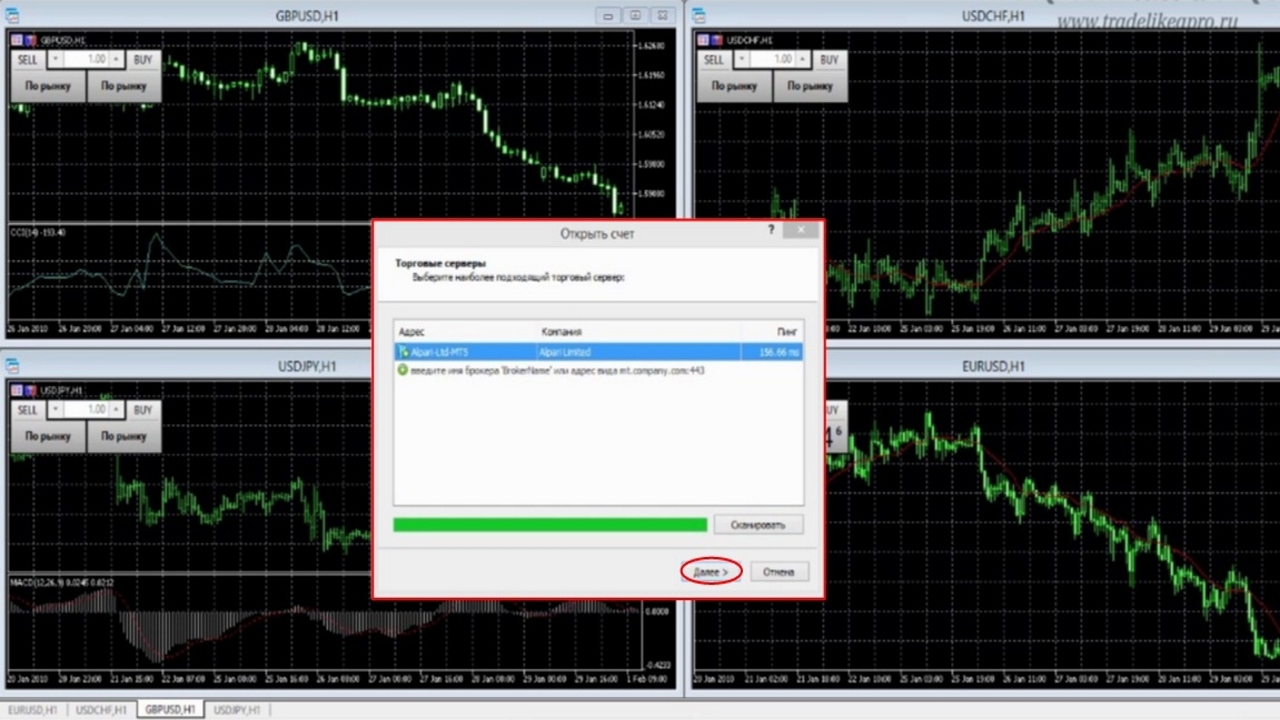Image resolution: width=1280 pixels, height=720 pixels.
Task: Click the Далее button in the dialog
Action: [x=711, y=572]
